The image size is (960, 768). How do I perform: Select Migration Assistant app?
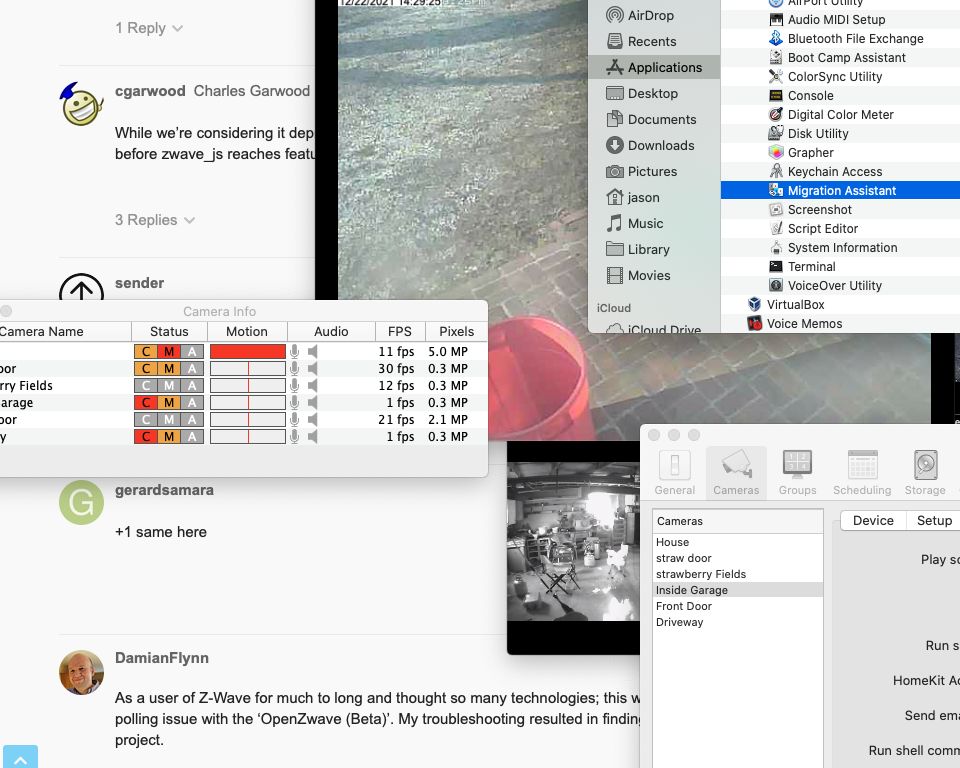coord(840,190)
